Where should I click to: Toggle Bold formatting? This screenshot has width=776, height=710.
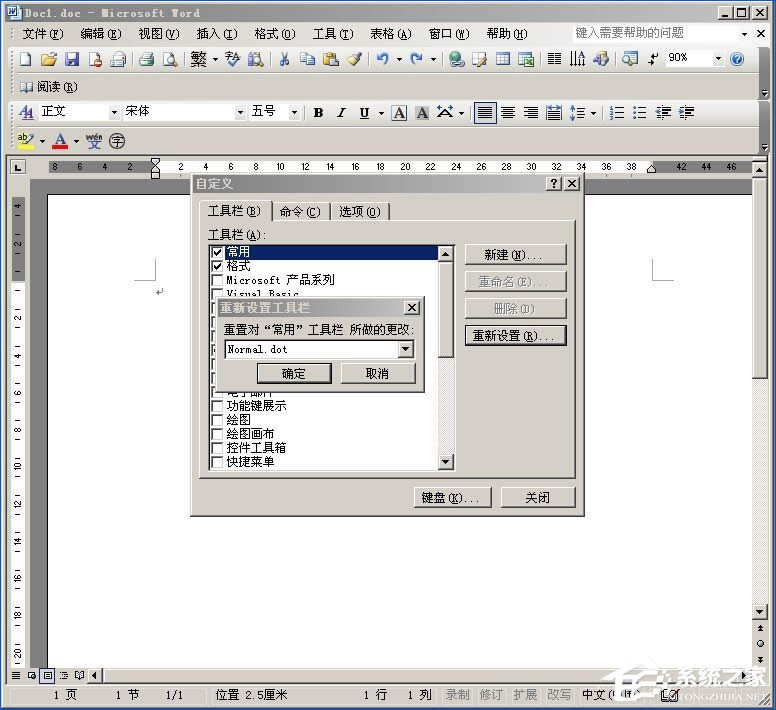click(x=318, y=113)
